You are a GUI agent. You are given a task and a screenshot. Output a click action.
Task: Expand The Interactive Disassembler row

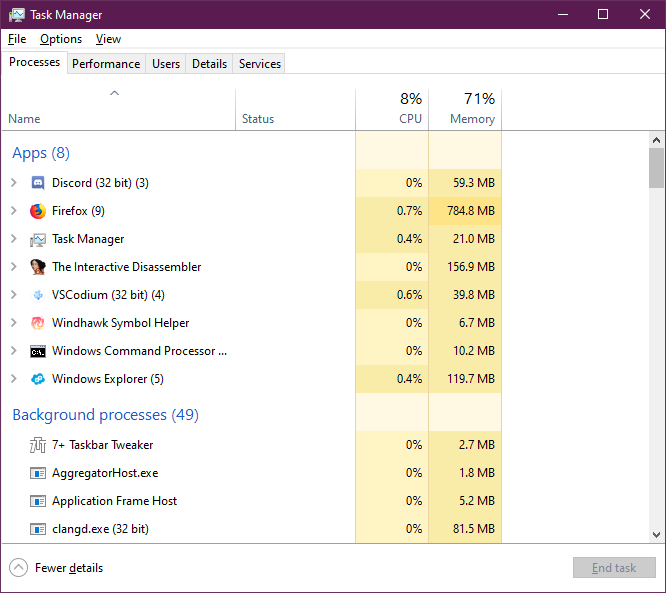pyautogui.click(x=14, y=267)
